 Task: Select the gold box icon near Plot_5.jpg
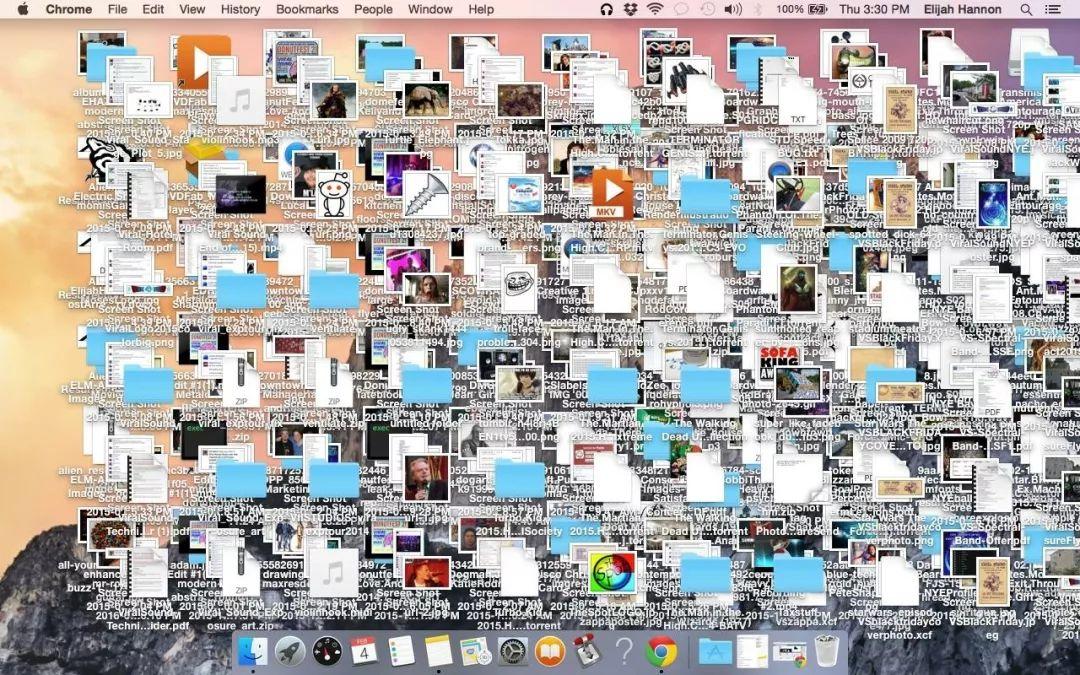204,157
